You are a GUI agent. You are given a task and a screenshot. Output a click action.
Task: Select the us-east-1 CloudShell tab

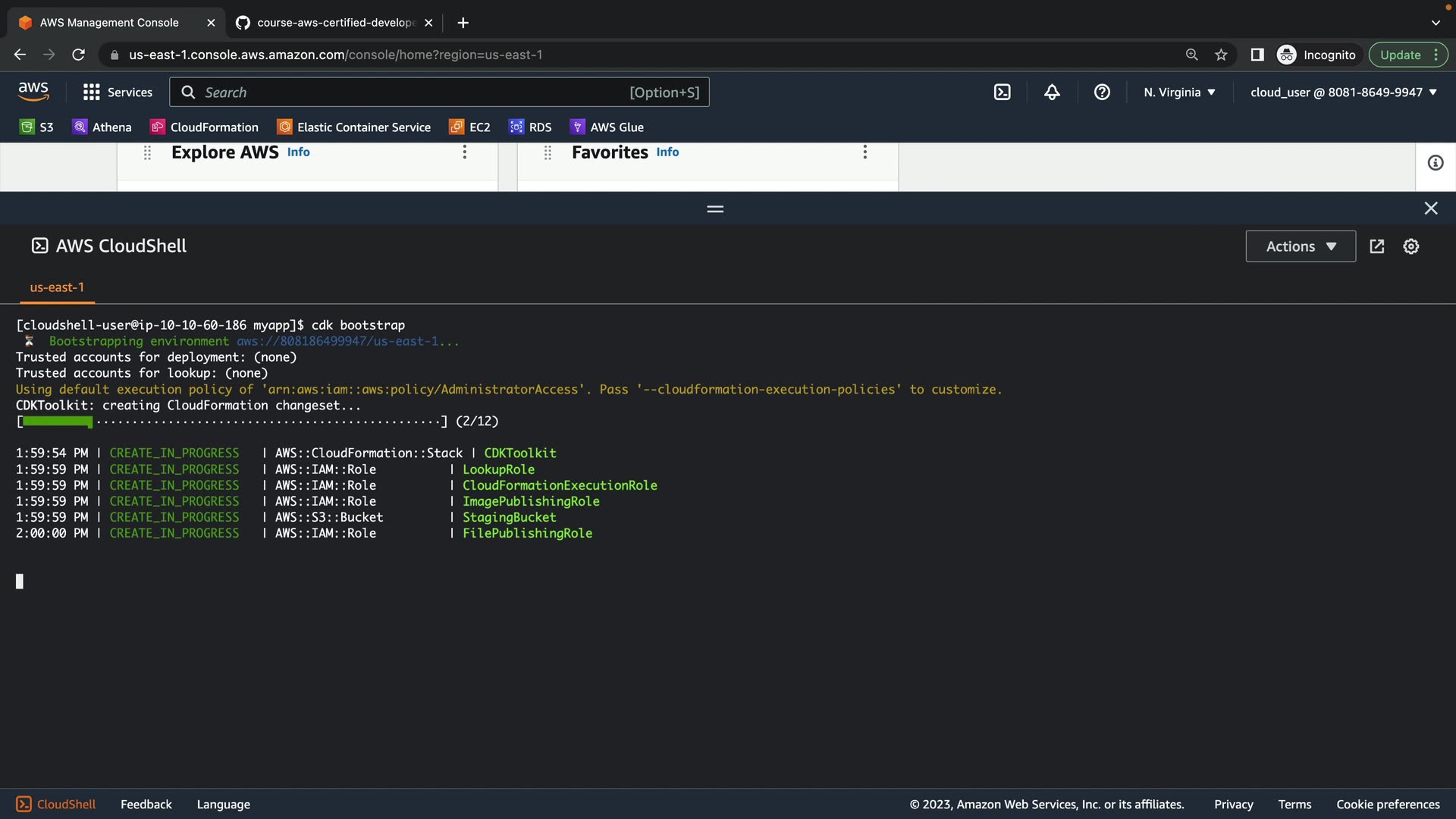click(x=57, y=287)
